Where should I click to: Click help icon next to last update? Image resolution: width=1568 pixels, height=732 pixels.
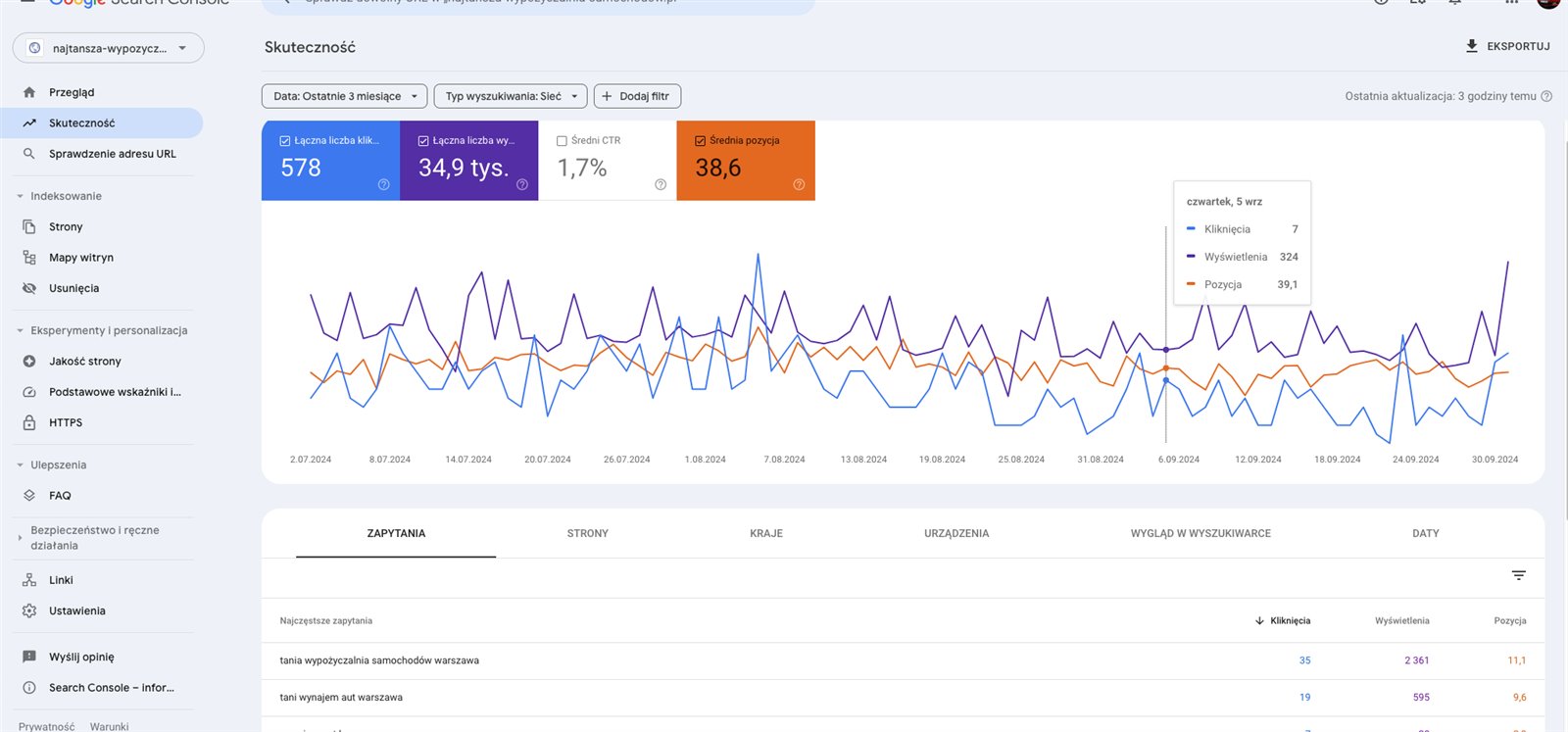pos(1546,96)
